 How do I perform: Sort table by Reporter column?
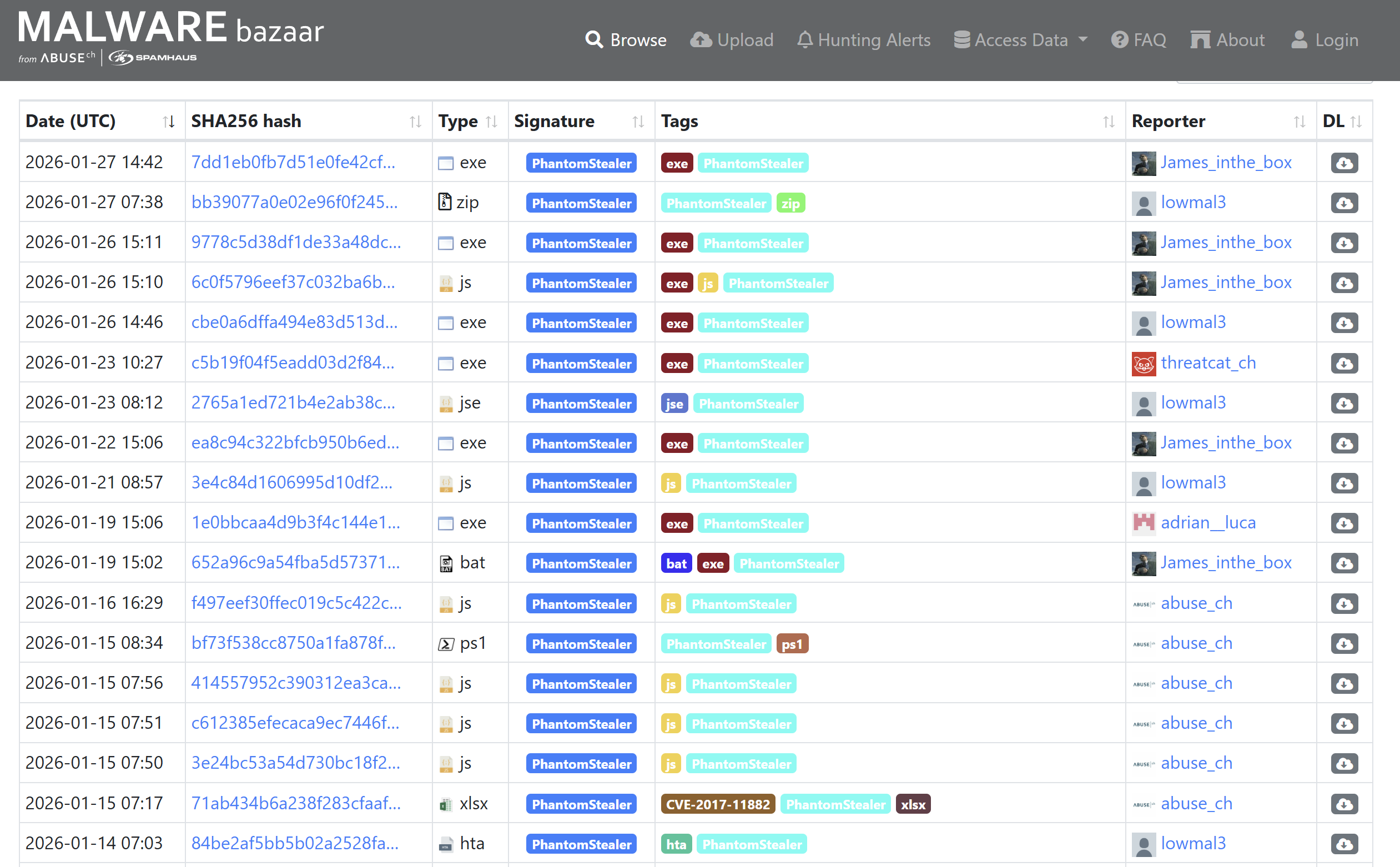(x=1299, y=122)
